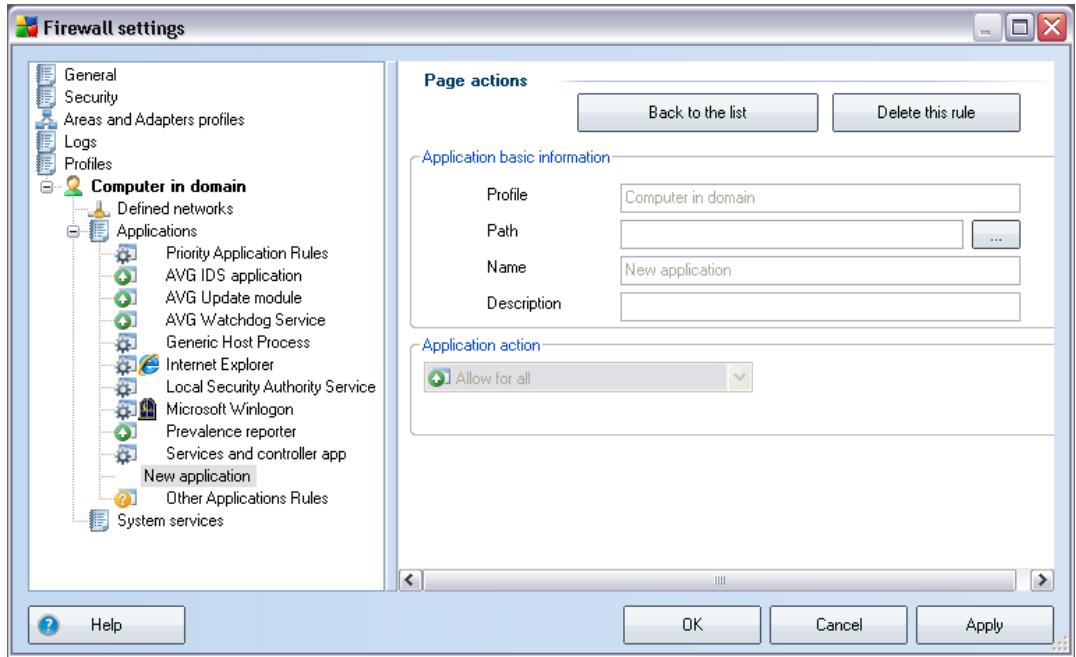Click the Local Security Authority Service gear icon
This screenshot has height=657, width=1076.
tap(125, 387)
